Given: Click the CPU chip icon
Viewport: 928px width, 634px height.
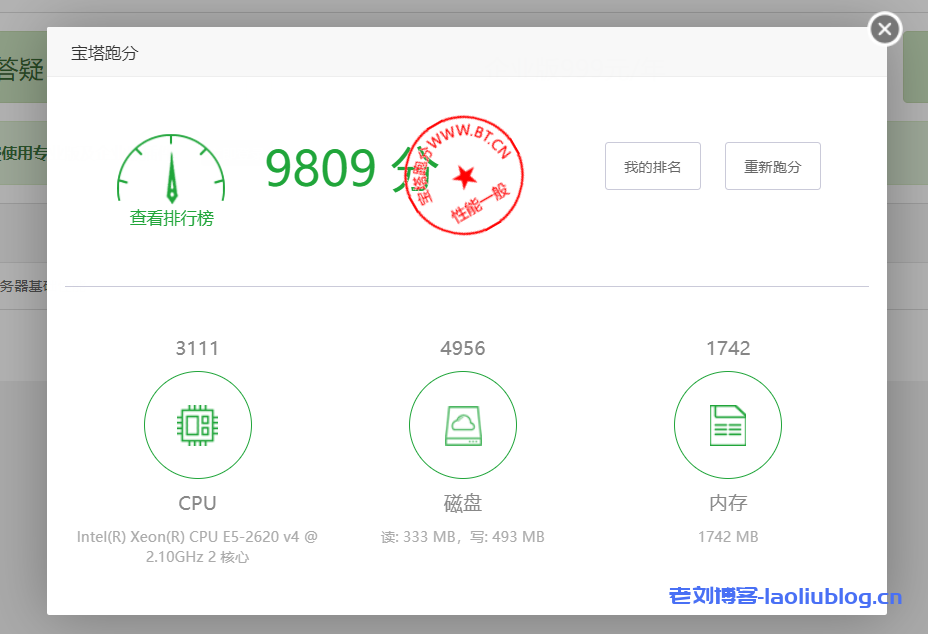Looking at the screenshot, I should [x=198, y=426].
